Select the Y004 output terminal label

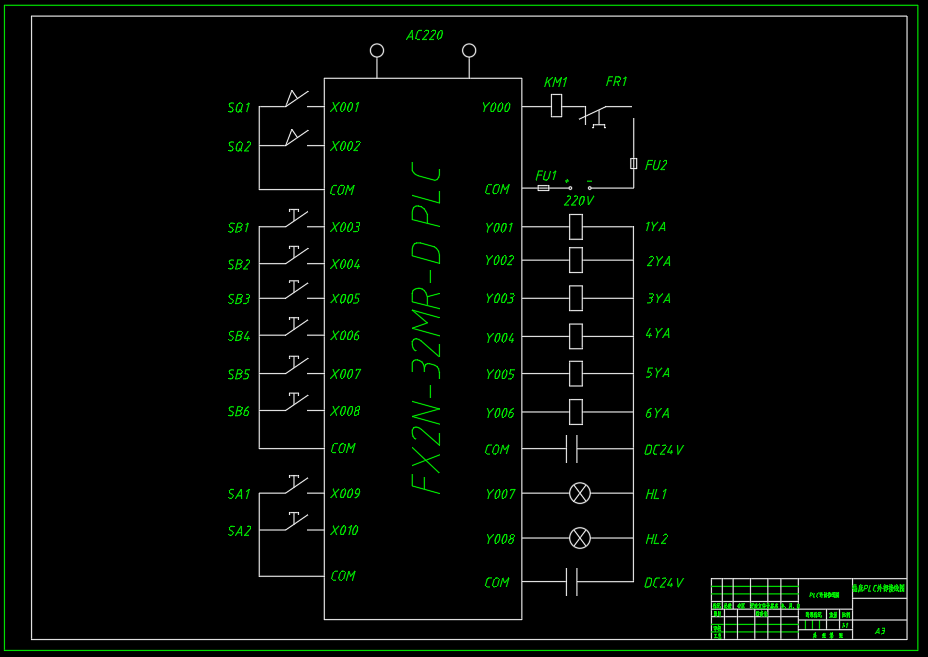tap(500, 338)
